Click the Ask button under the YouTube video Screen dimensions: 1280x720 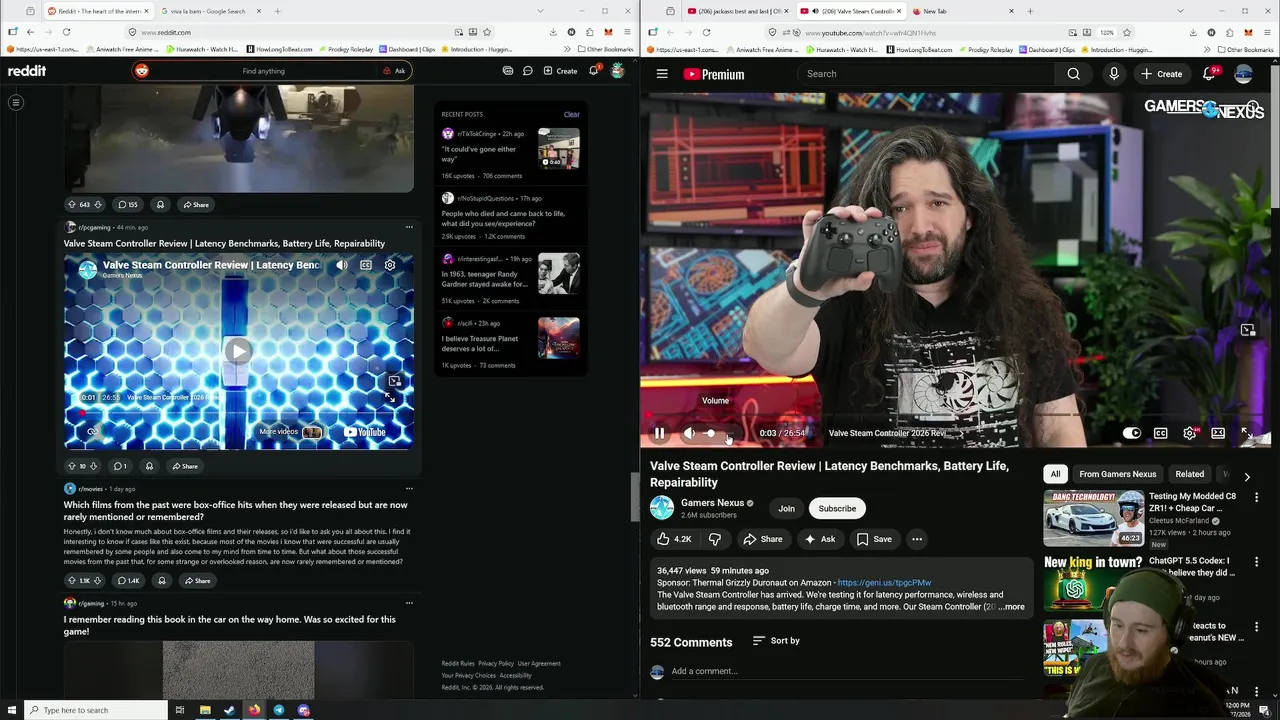point(820,539)
